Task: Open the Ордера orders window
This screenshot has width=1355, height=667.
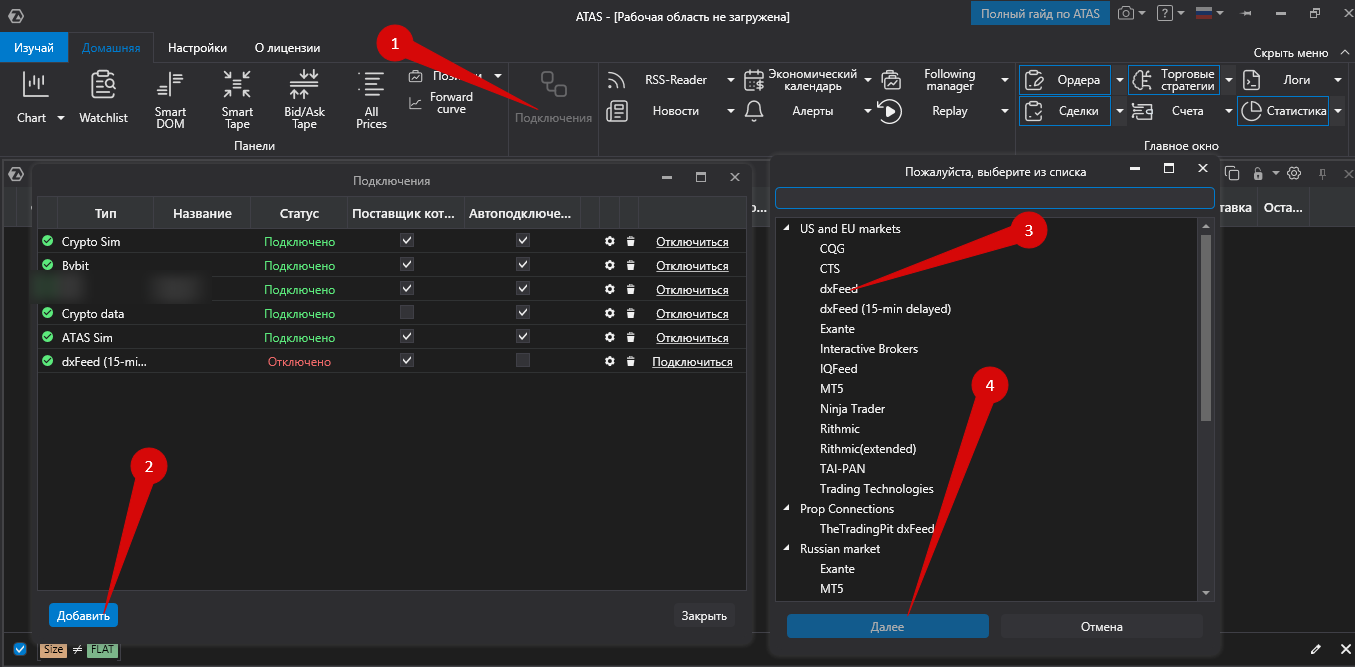Action: pyautogui.click(x=1065, y=80)
